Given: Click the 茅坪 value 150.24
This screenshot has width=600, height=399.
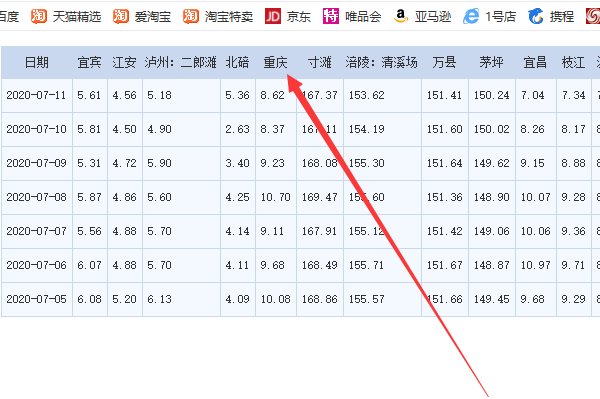Looking at the screenshot, I should pyautogui.click(x=492, y=95).
